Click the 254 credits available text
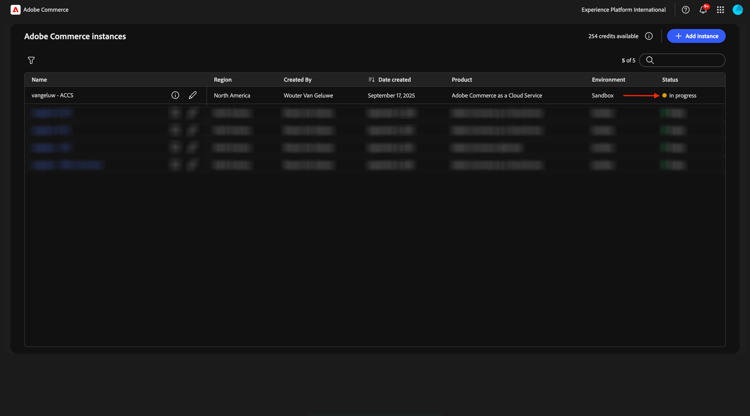Image resolution: width=750 pixels, height=416 pixels. click(x=613, y=36)
